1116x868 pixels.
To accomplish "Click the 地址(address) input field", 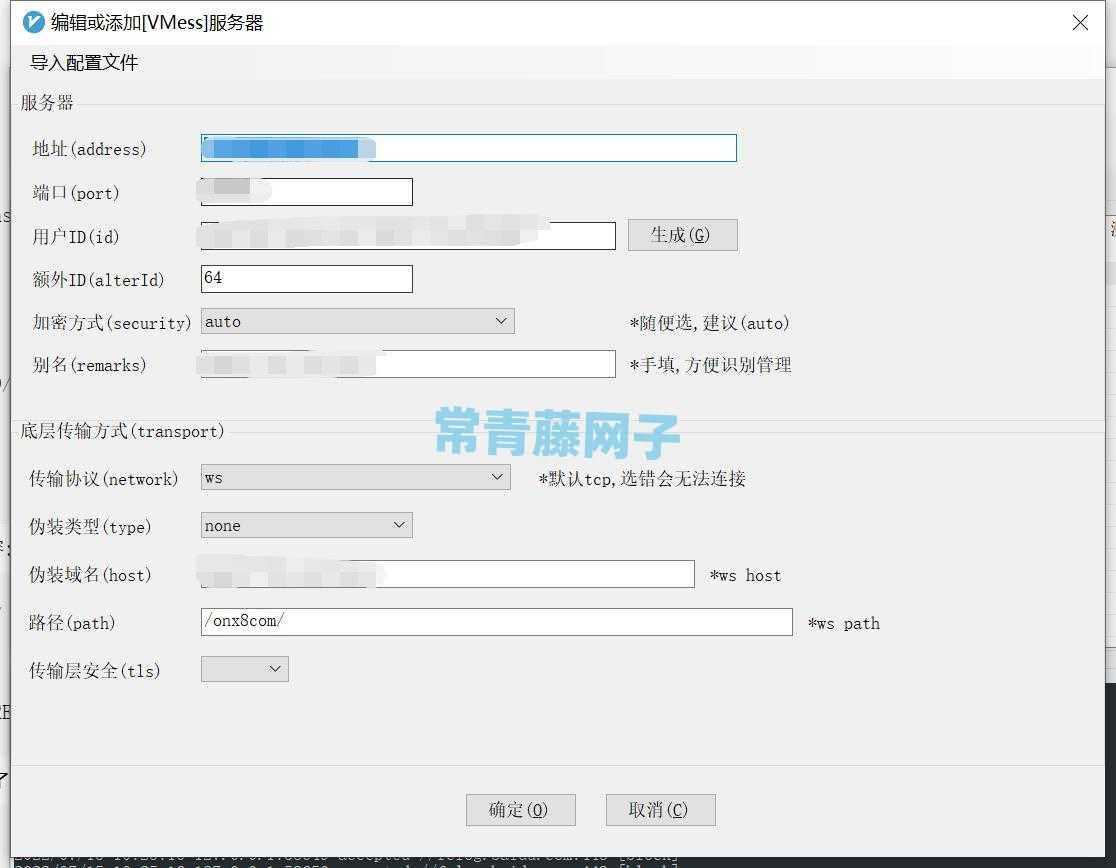I will 468,148.
